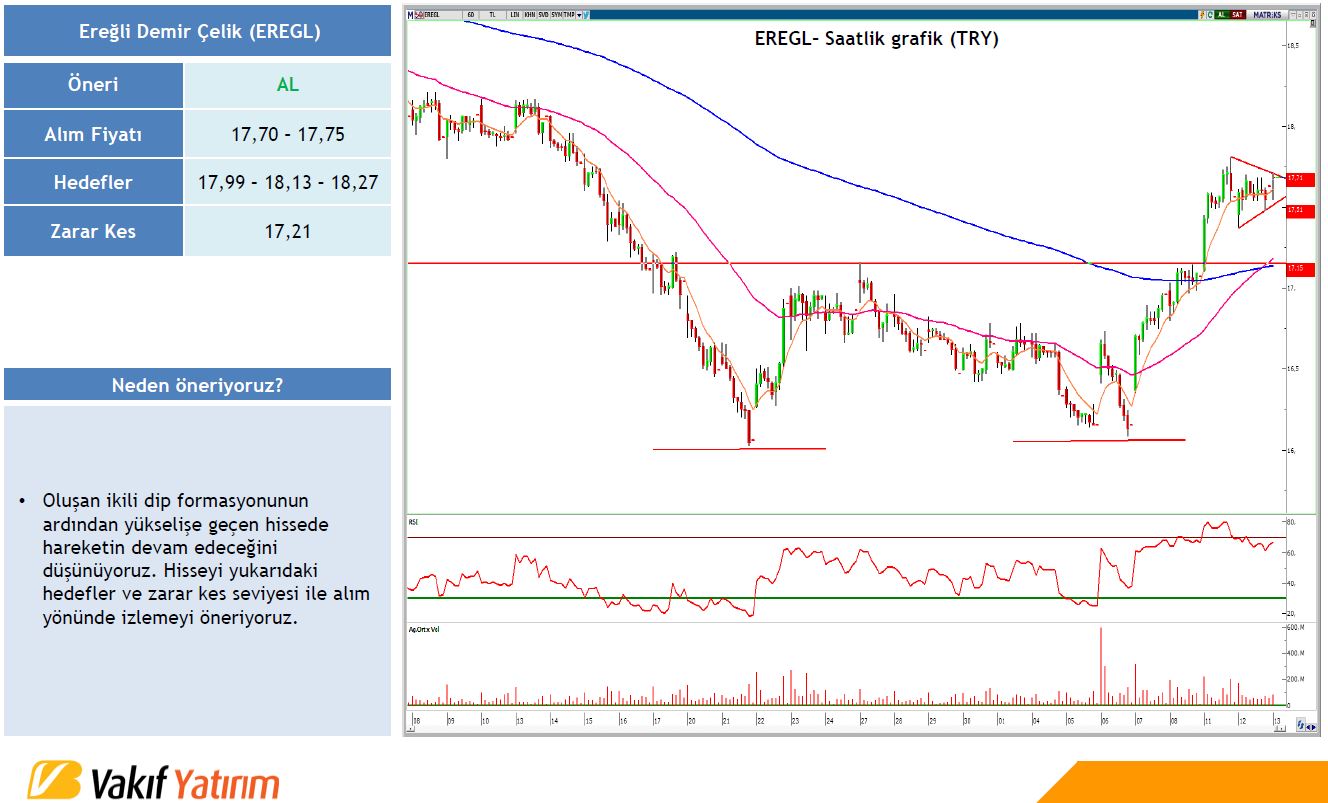The image size is (1328, 803).
Task: Click the Neden öneriyoruz? header
Action: click(x=198, y=385)
